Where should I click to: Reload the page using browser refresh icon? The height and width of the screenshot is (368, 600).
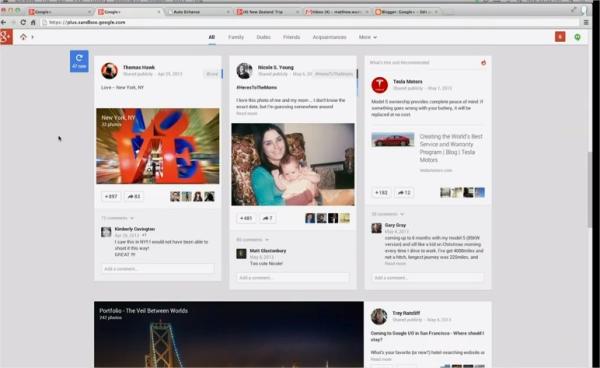click(23, 22)
